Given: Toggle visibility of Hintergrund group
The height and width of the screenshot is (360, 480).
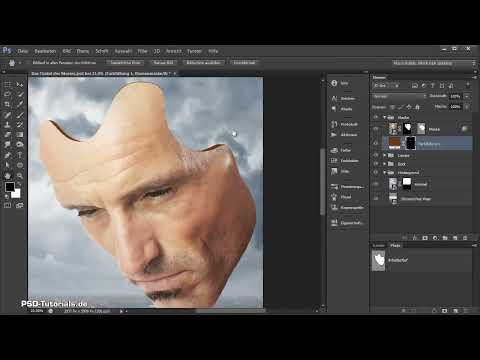Looking at the screenshot, I should point(376,173).
